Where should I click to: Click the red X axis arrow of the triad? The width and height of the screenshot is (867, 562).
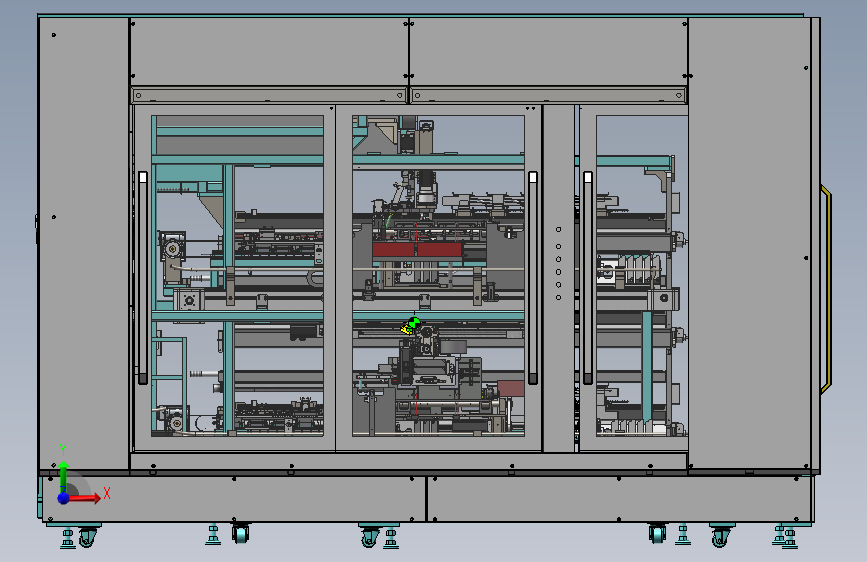coord(84,498)
